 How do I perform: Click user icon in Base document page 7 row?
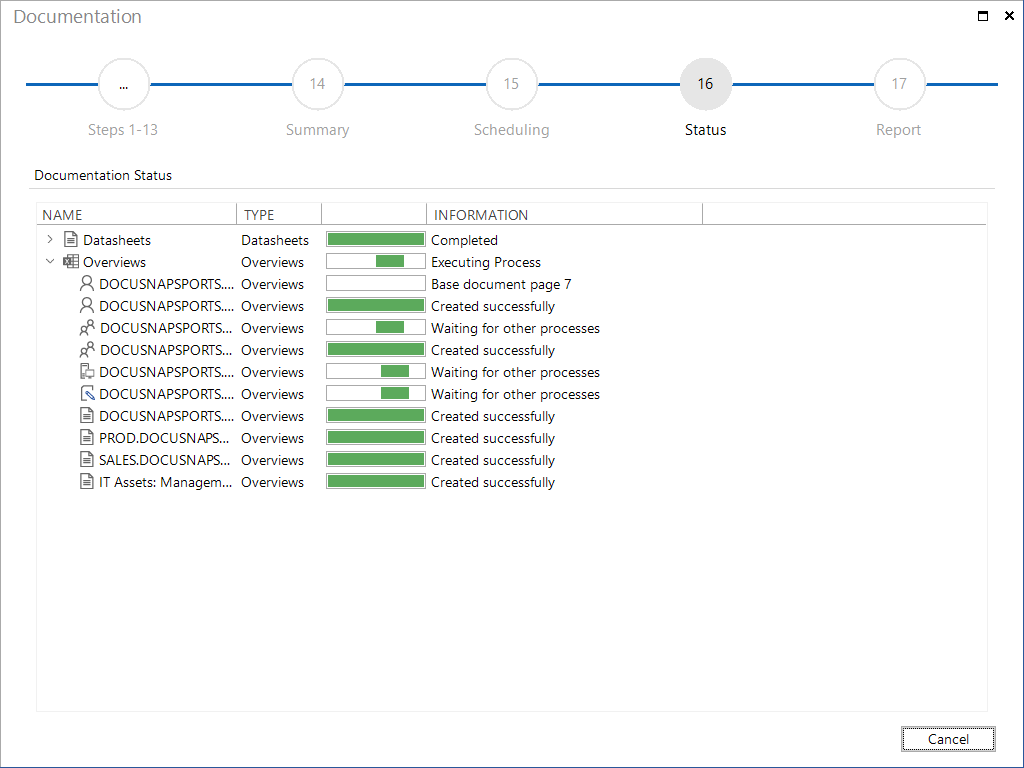click(x=86, y=283)
